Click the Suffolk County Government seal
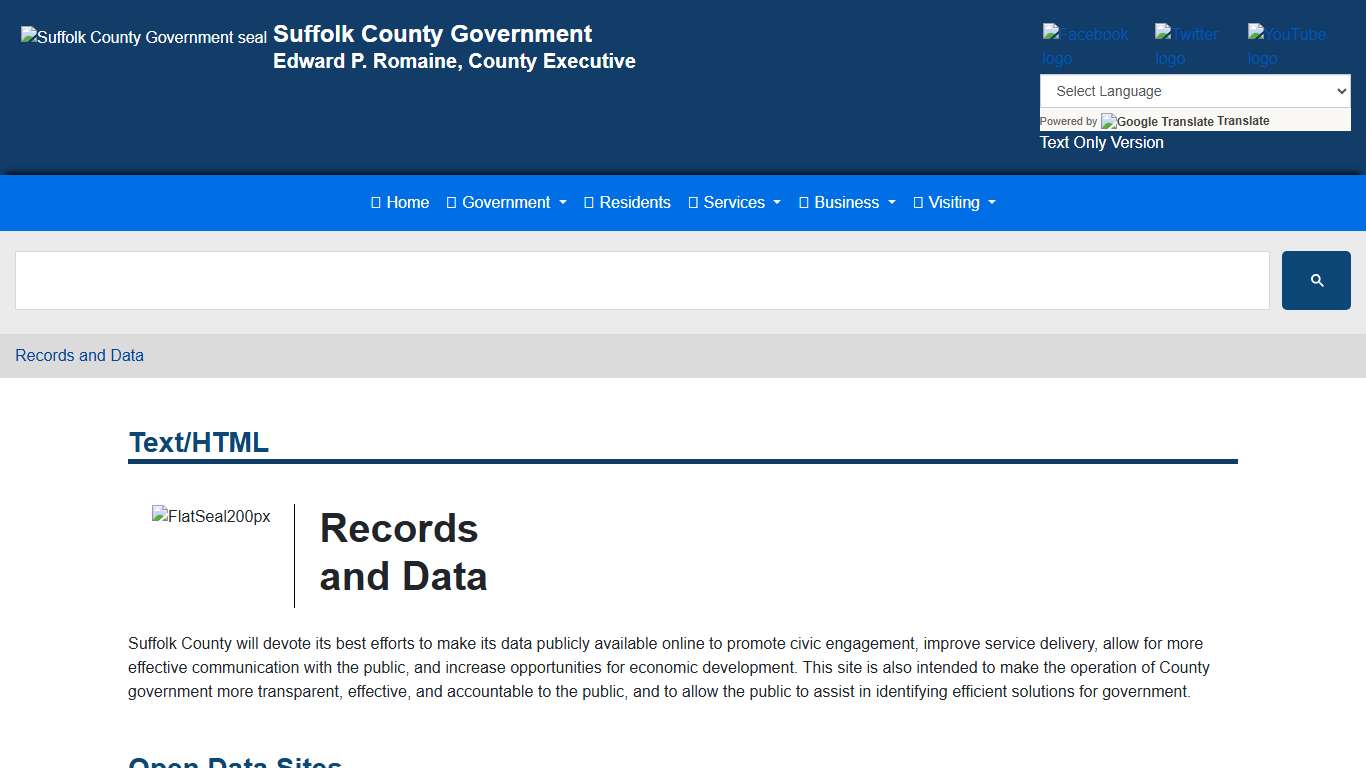 tap(142, 37)
